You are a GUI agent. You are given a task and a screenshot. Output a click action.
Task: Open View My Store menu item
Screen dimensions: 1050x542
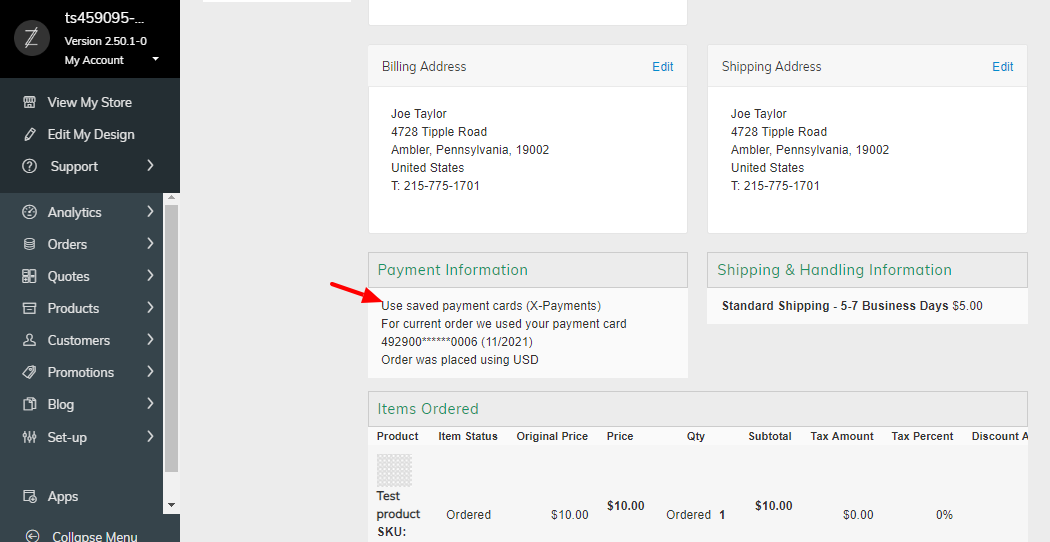tap(90, 102)
